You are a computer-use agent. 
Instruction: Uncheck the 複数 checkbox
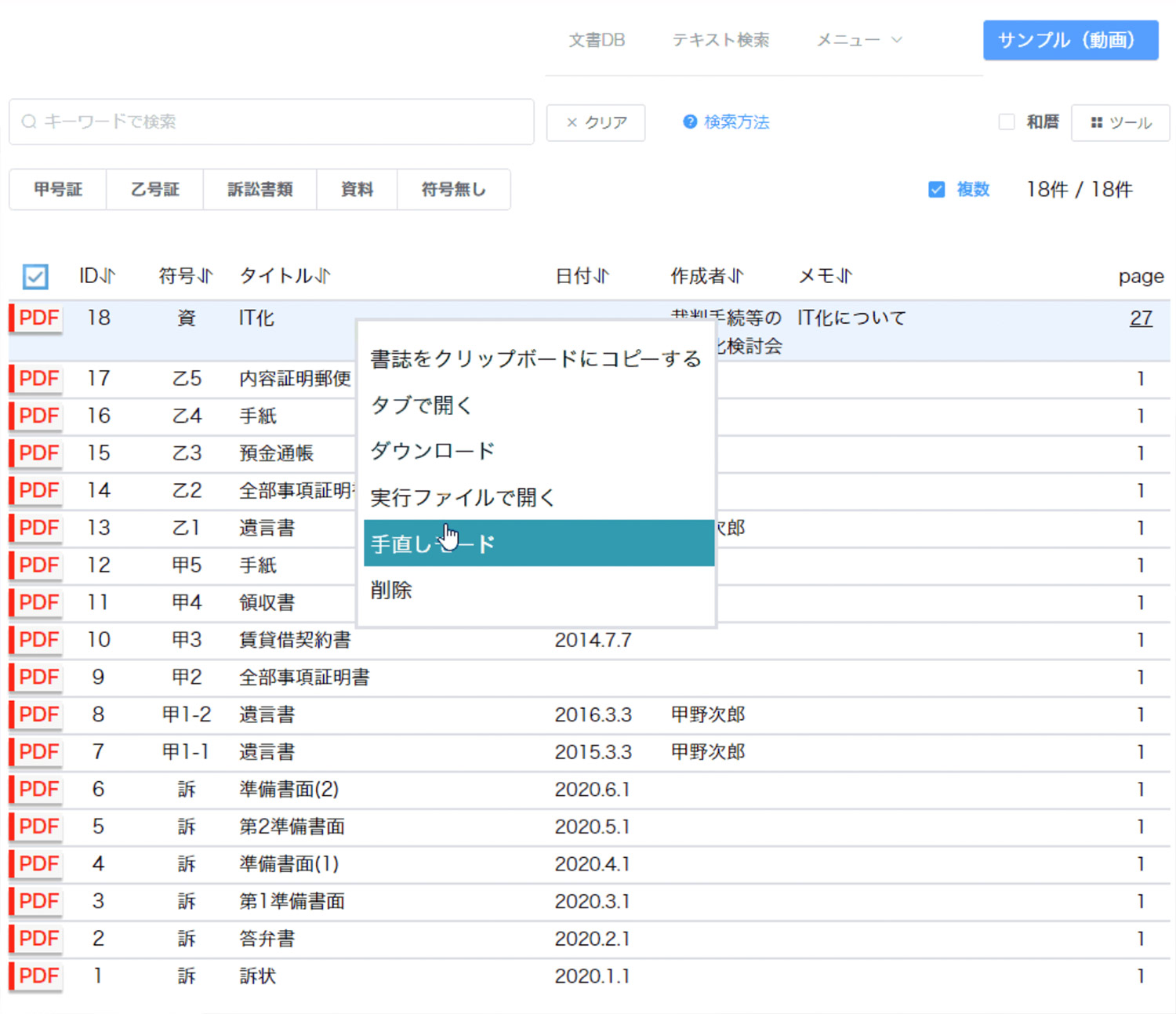click(x=936, y=190)
